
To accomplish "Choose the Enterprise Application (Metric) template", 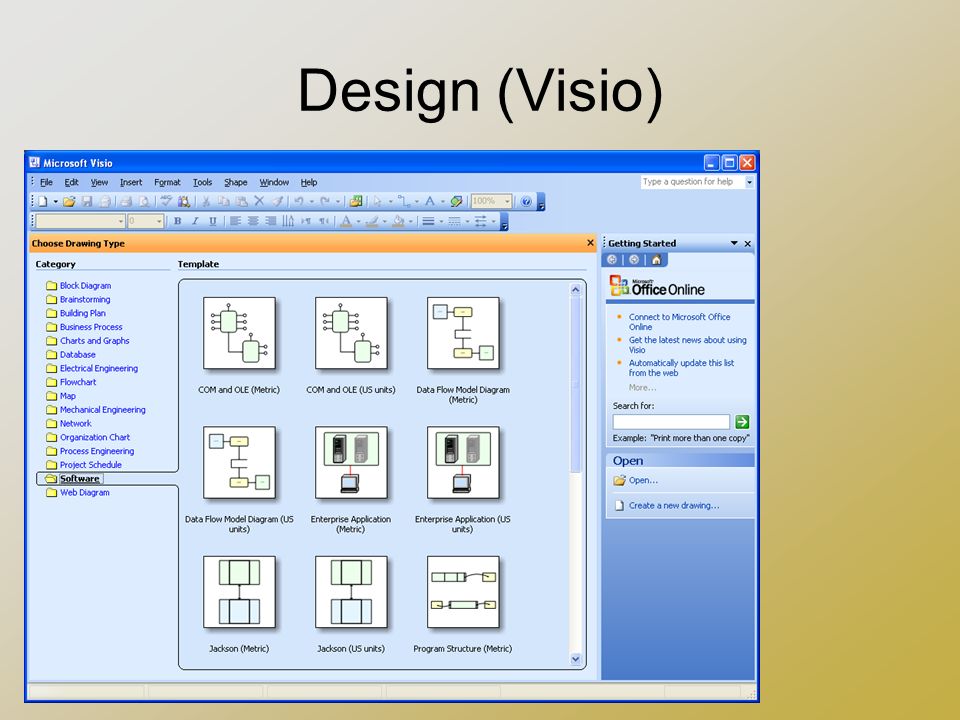I will 351,479.
